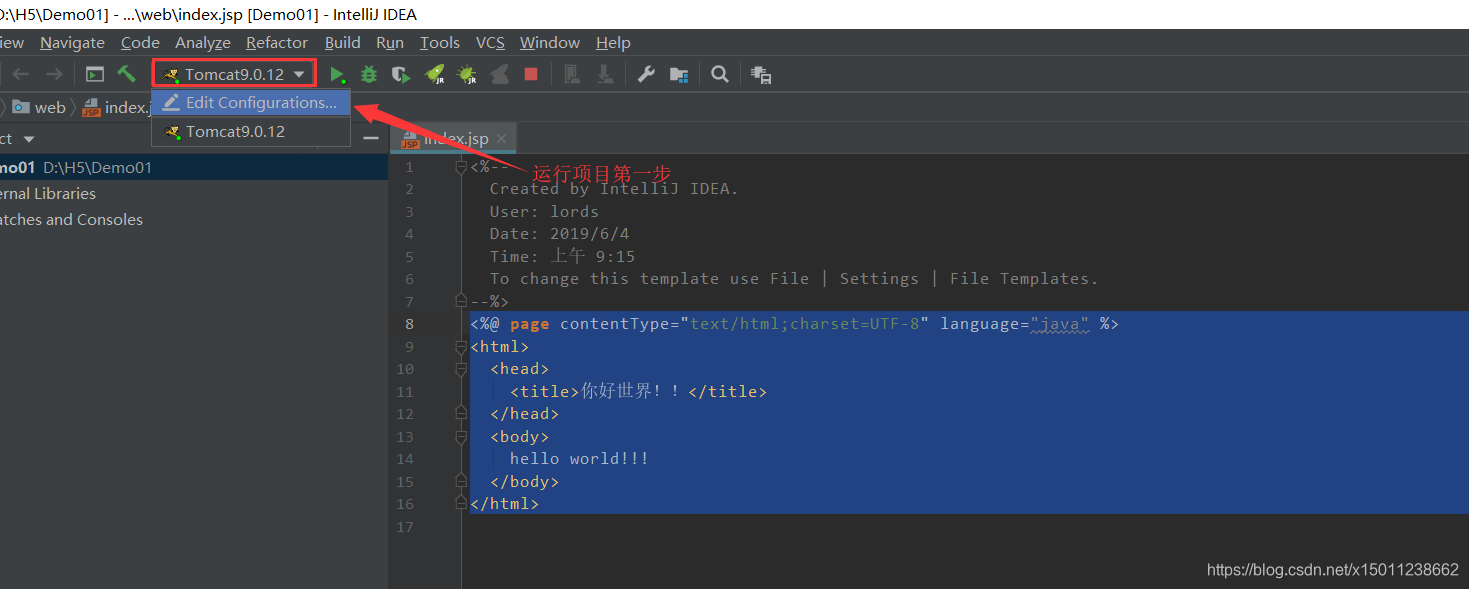Click the fold end marker at line 16

461,504
